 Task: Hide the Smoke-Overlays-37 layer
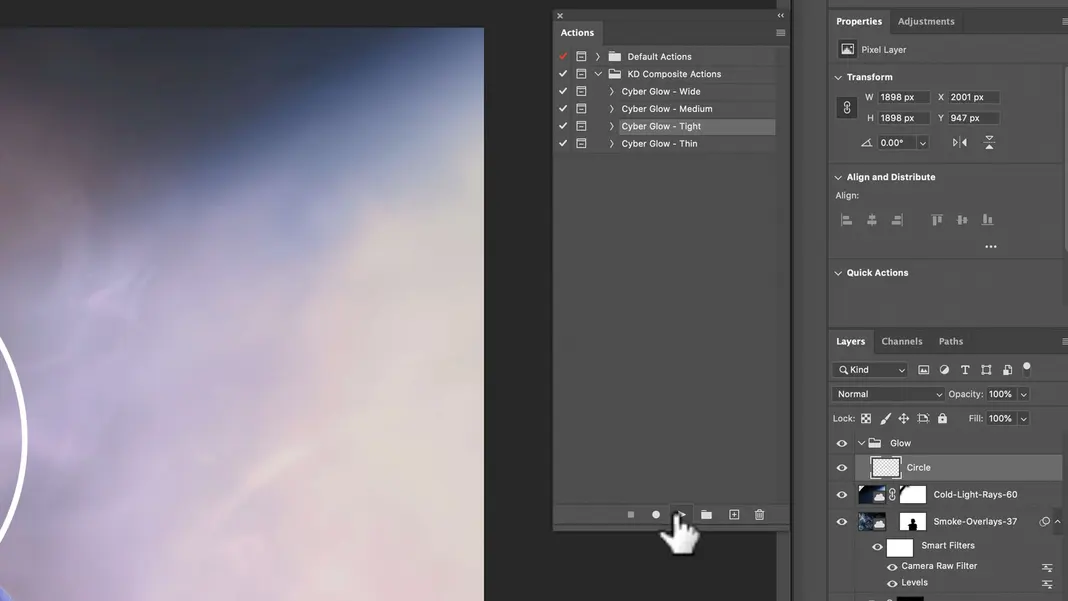(842, 522)
